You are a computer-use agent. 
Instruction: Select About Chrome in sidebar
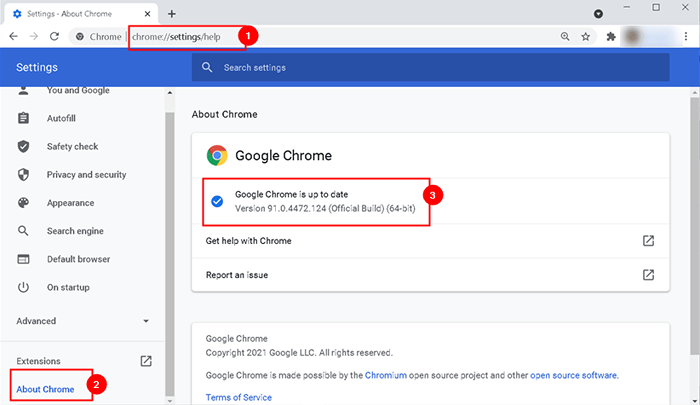click(45, 388)
